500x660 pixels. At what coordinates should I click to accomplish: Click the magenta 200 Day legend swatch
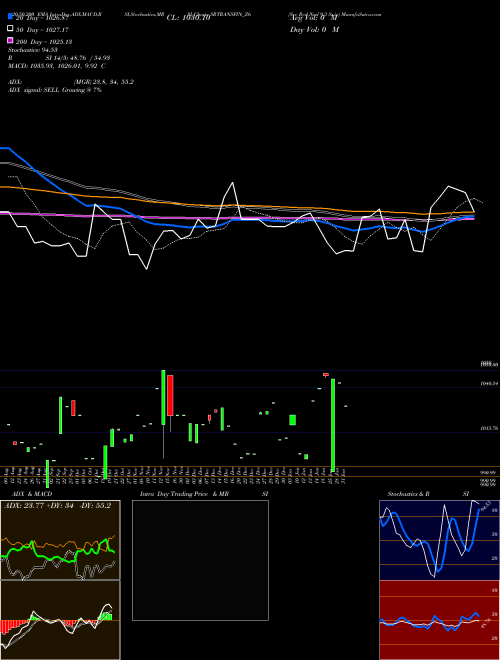tap(10, 40)
